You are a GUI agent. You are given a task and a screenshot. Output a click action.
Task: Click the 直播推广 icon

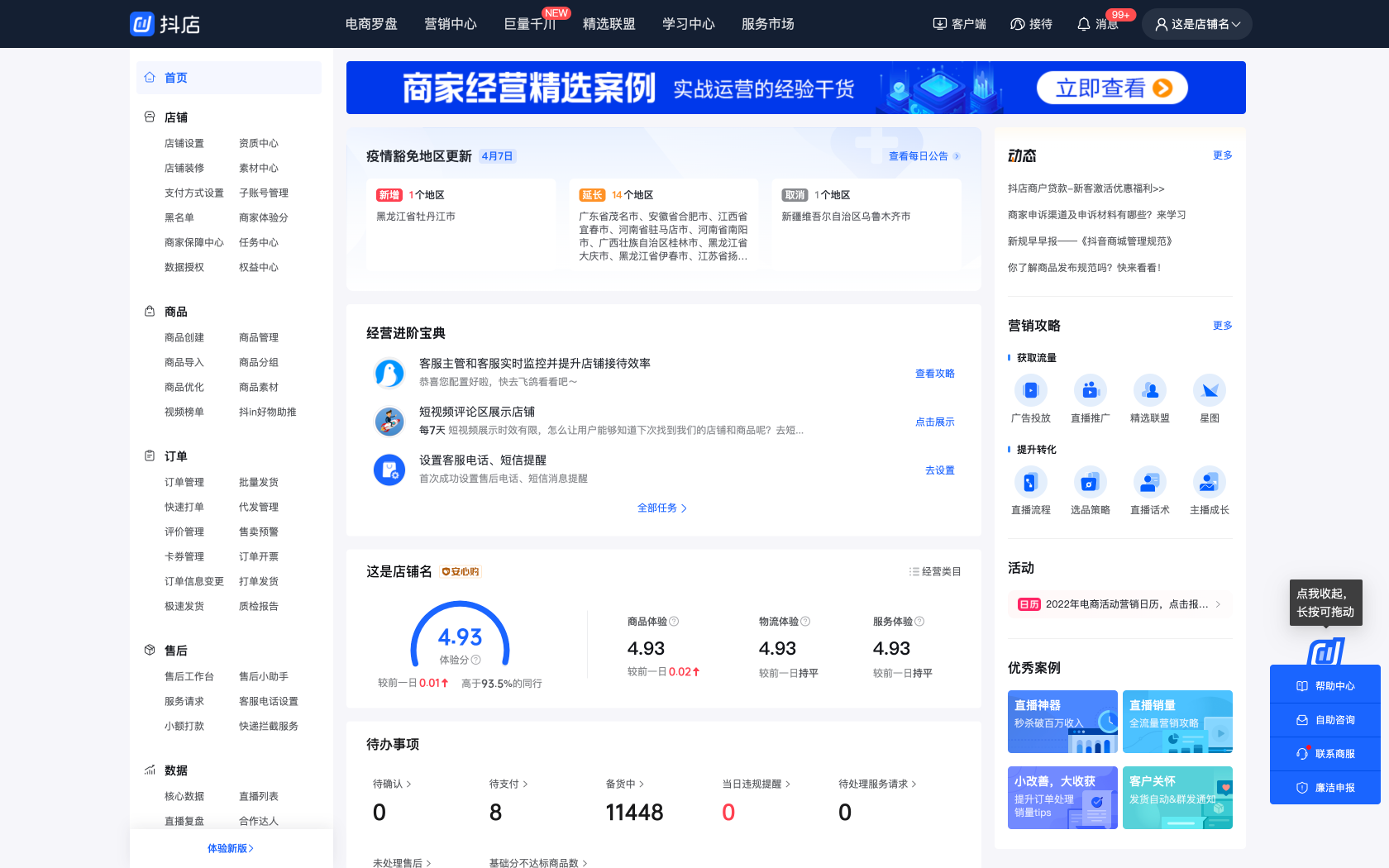click(1091, 390)
